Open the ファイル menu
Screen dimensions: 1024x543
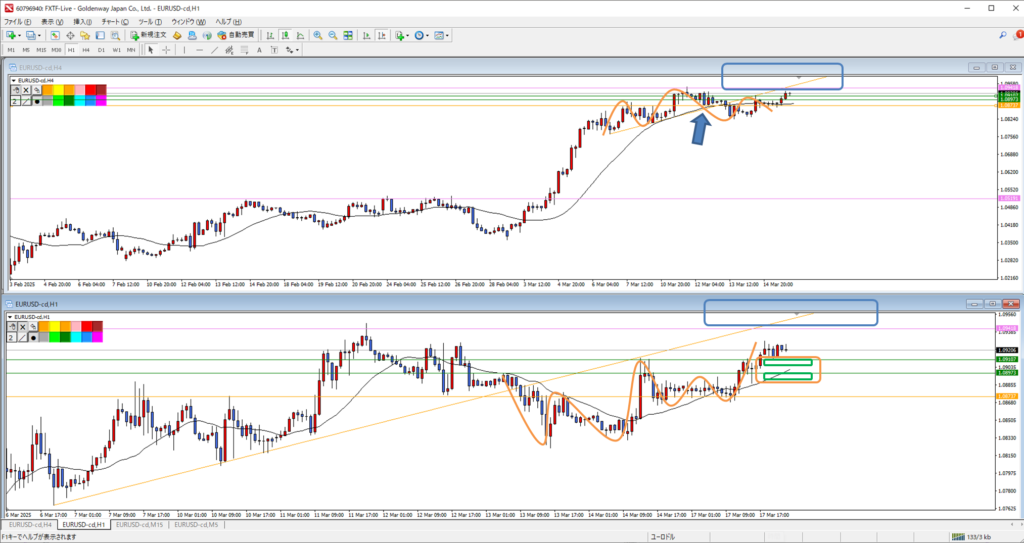pos(18,22)
